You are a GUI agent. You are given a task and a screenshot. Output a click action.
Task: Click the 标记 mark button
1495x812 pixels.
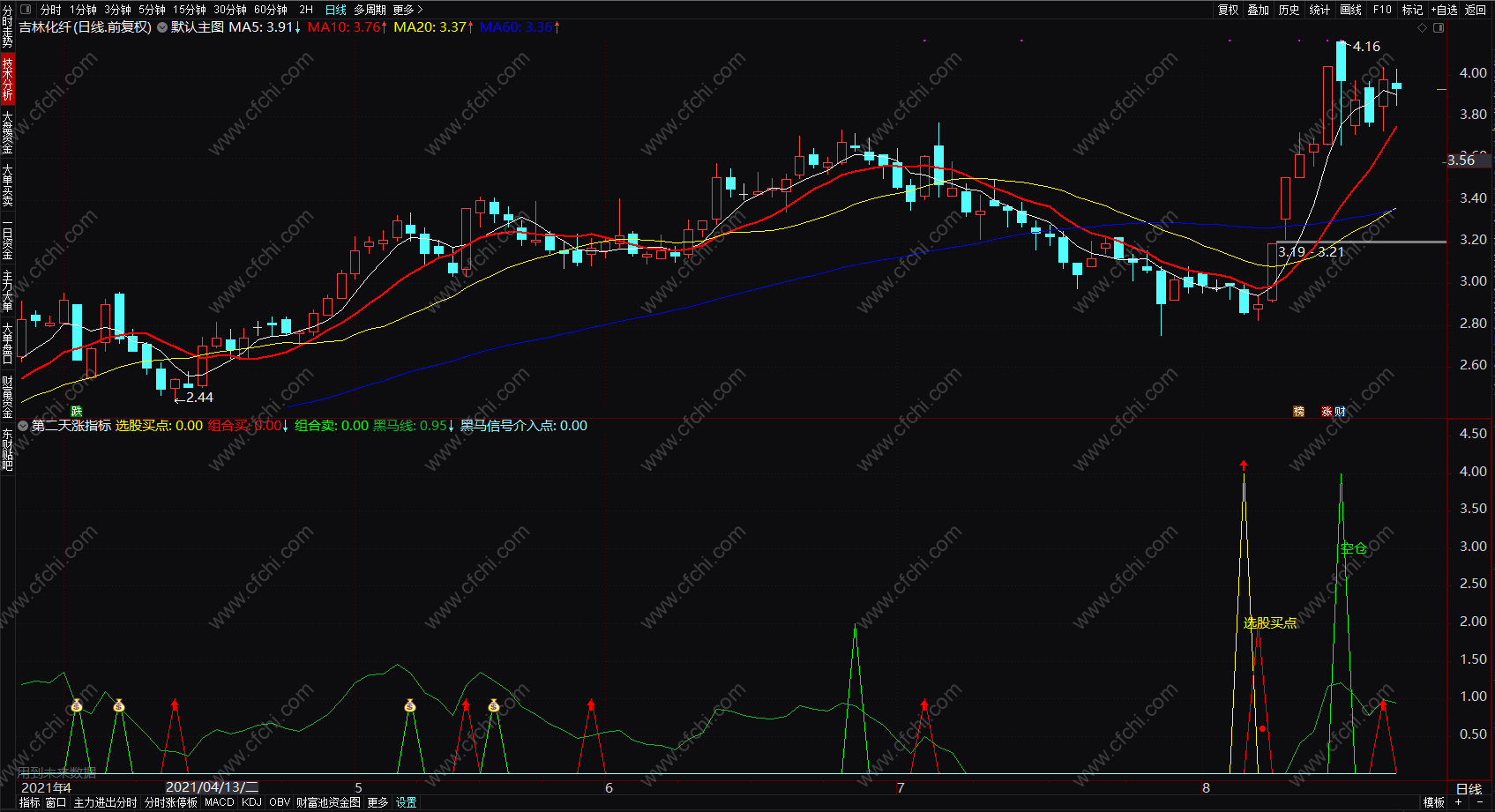point(1413,10)
